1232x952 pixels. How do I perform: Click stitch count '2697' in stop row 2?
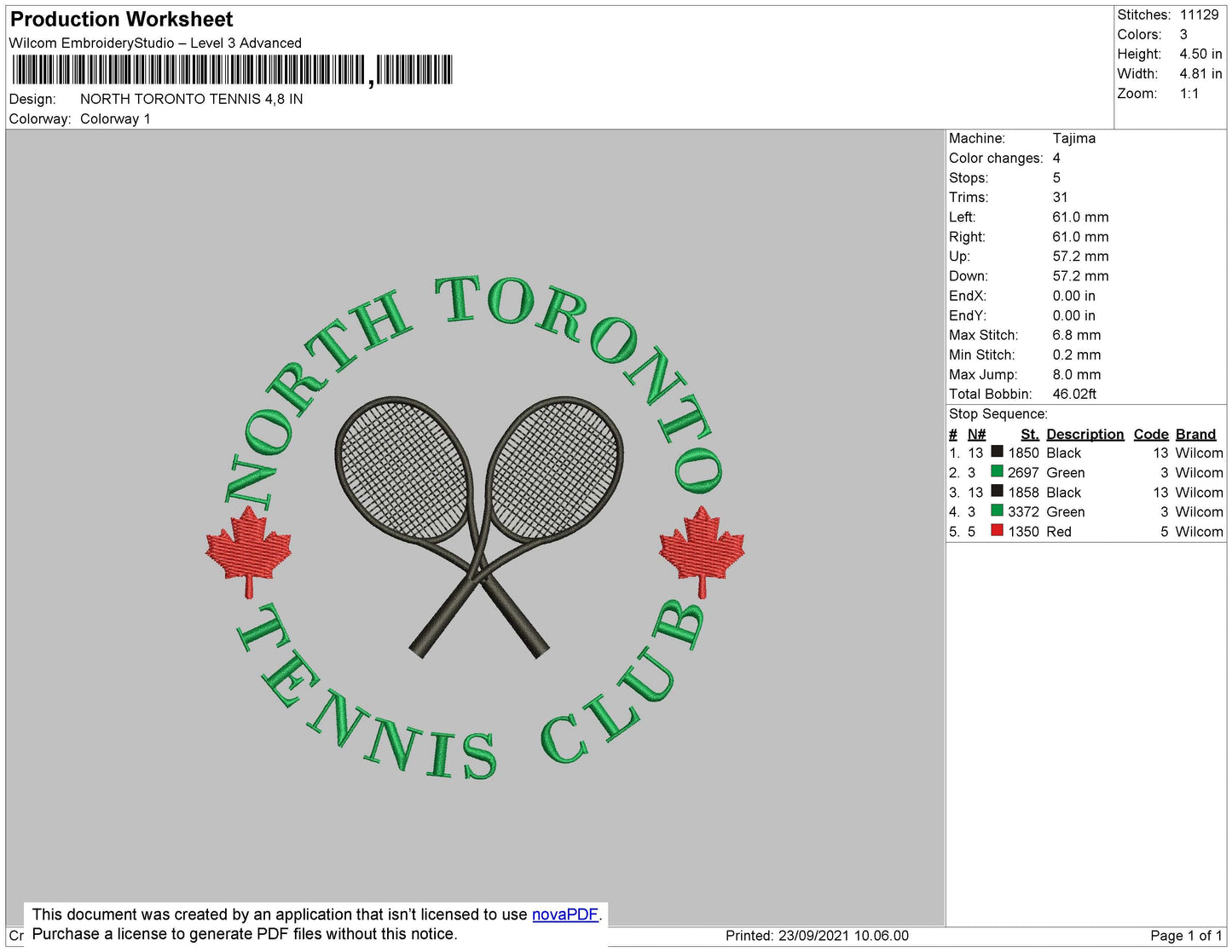coord(1023,472)
